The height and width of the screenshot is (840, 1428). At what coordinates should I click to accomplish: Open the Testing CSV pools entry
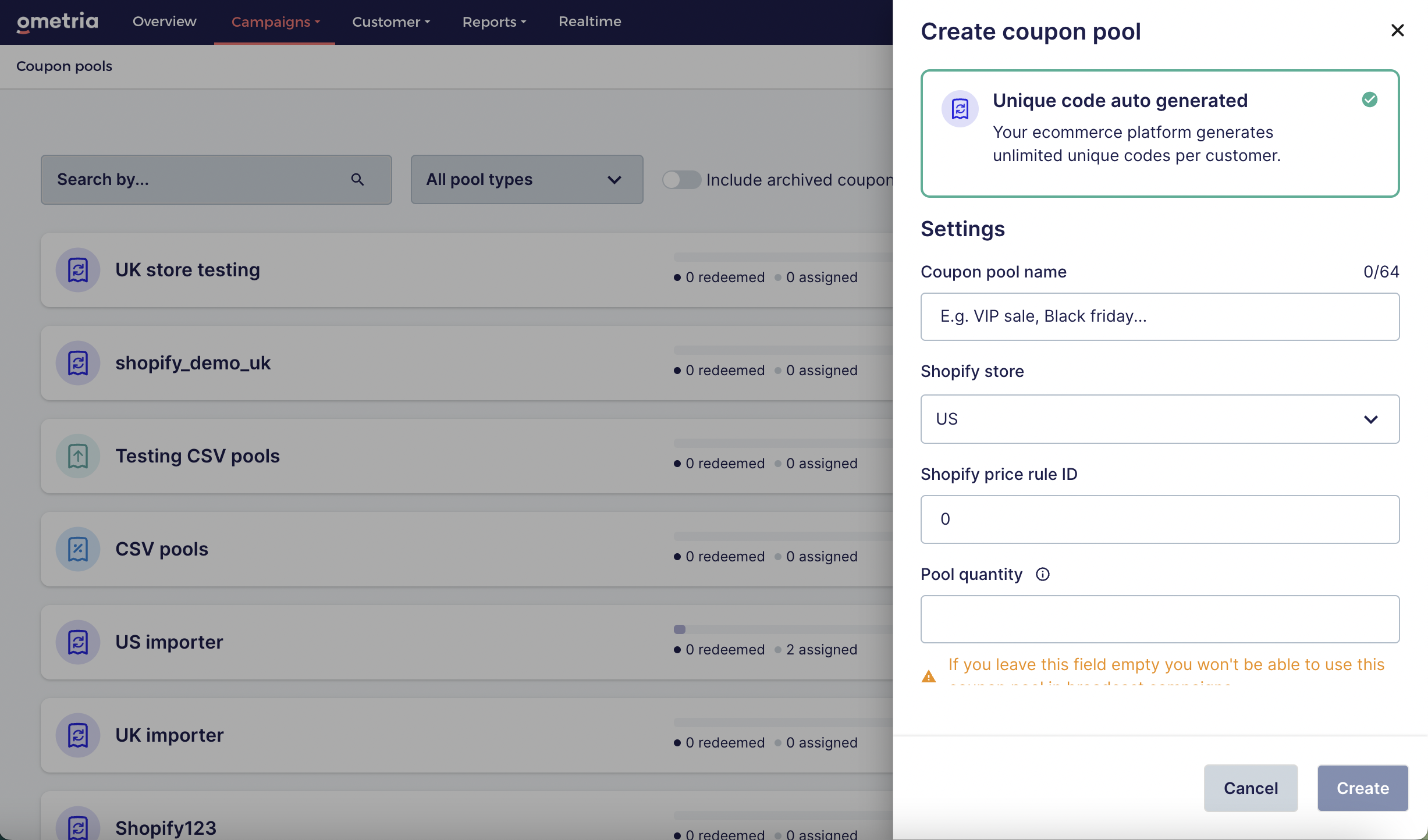(467, 456)
